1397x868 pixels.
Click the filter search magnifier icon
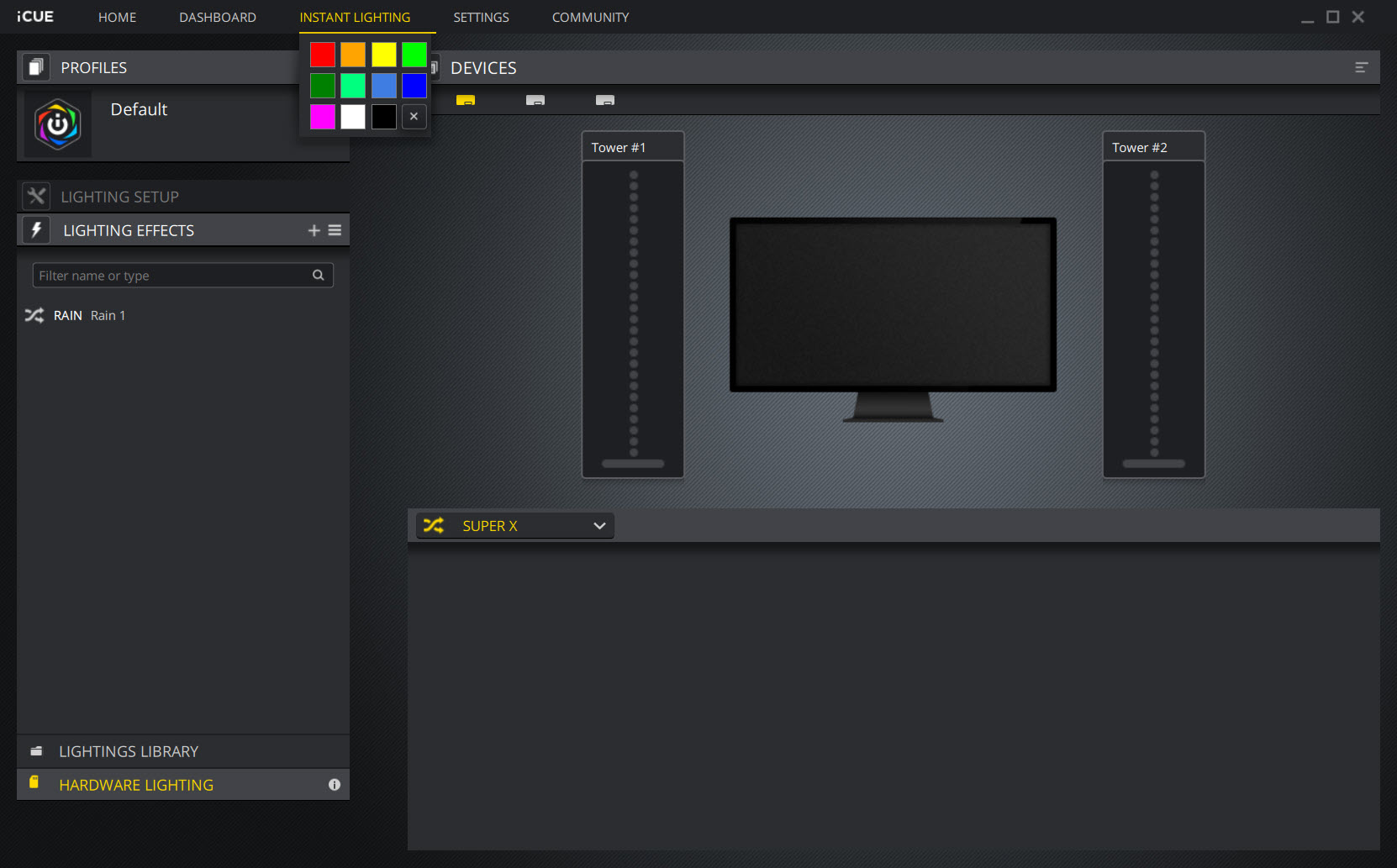[x=319, y=276]
